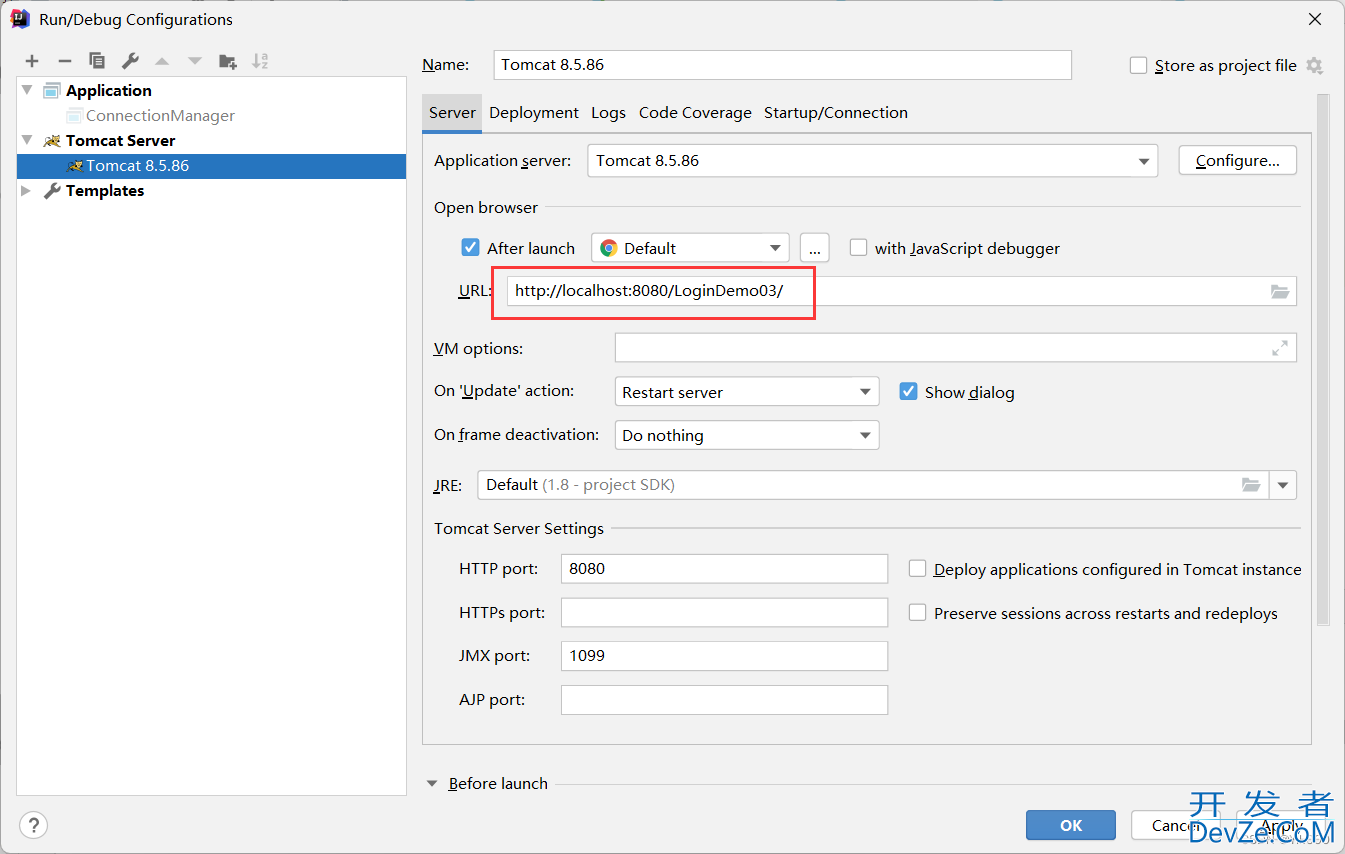Click the Application type icon in the tree
This screenshot has width=1345, height=854.
click(x=52, y=91)
